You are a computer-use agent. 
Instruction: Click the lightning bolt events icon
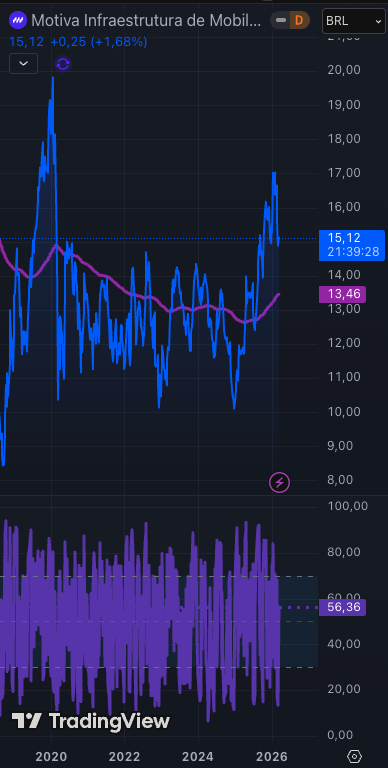pos(279,483)
